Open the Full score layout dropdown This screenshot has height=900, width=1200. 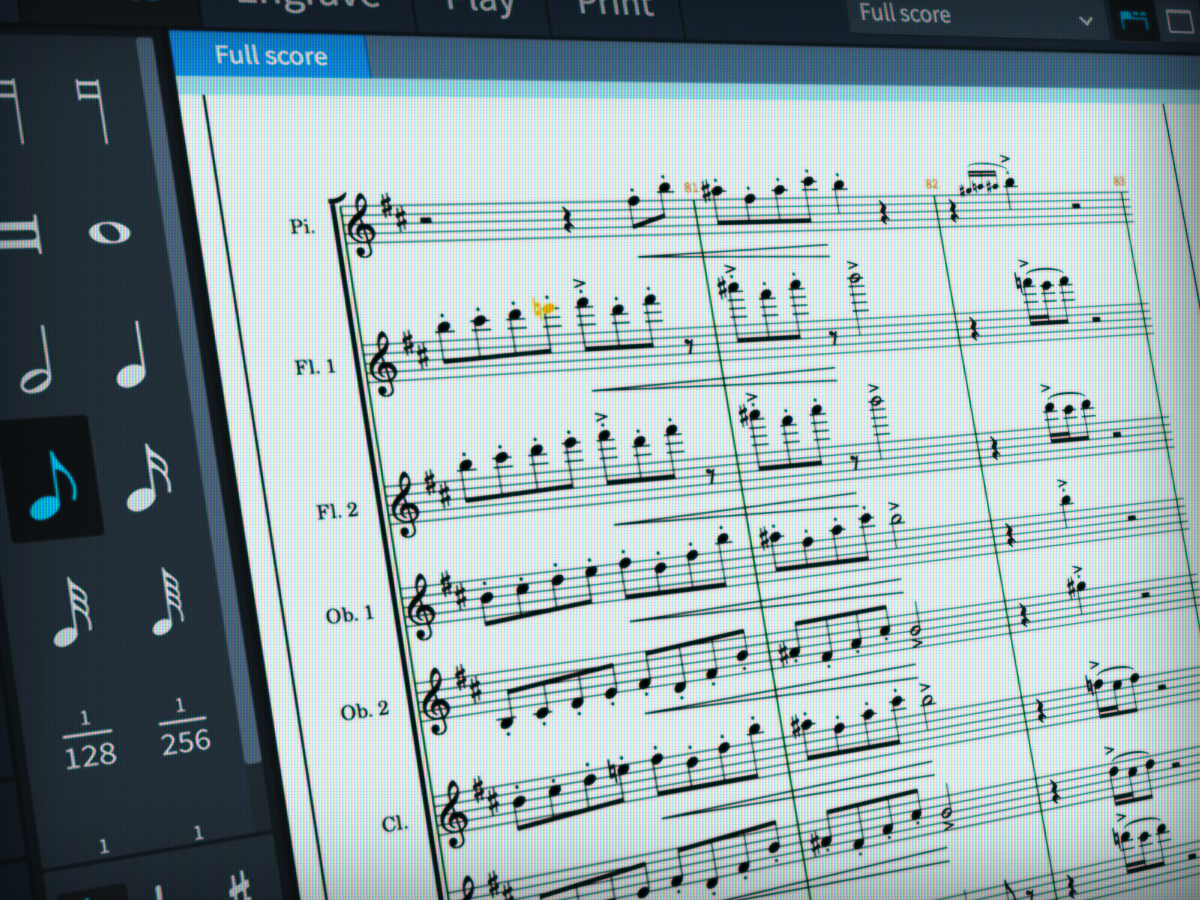(976, 15)
